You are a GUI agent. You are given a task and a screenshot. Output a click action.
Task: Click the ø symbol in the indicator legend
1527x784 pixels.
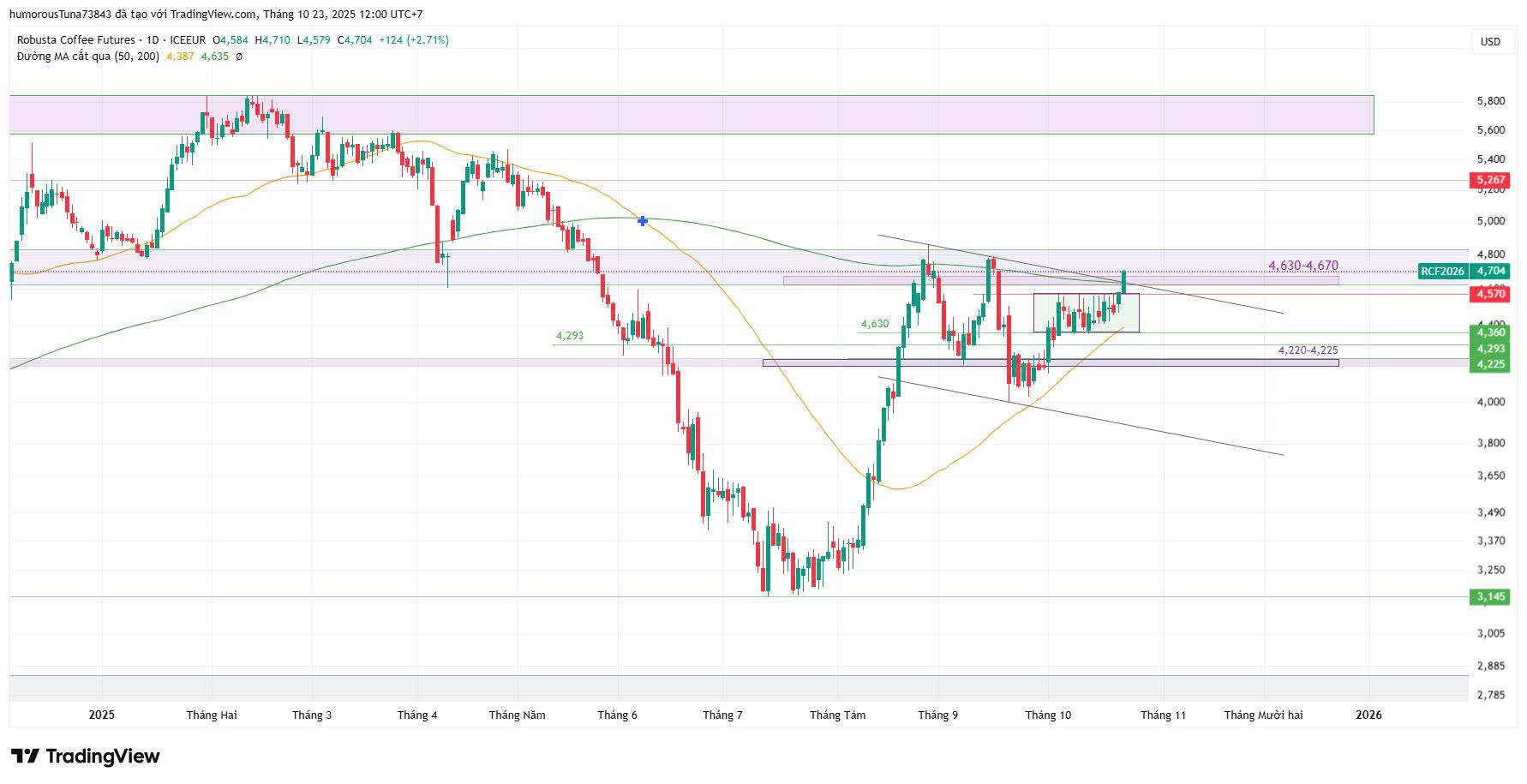[239, 57]
